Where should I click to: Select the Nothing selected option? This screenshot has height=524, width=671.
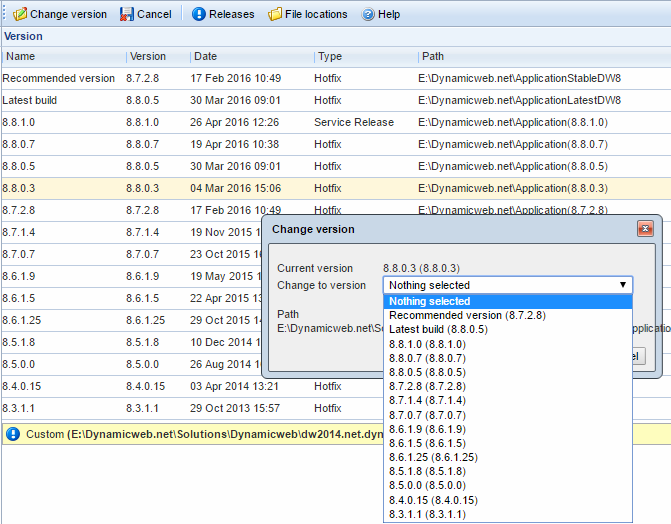click(430, 301)
